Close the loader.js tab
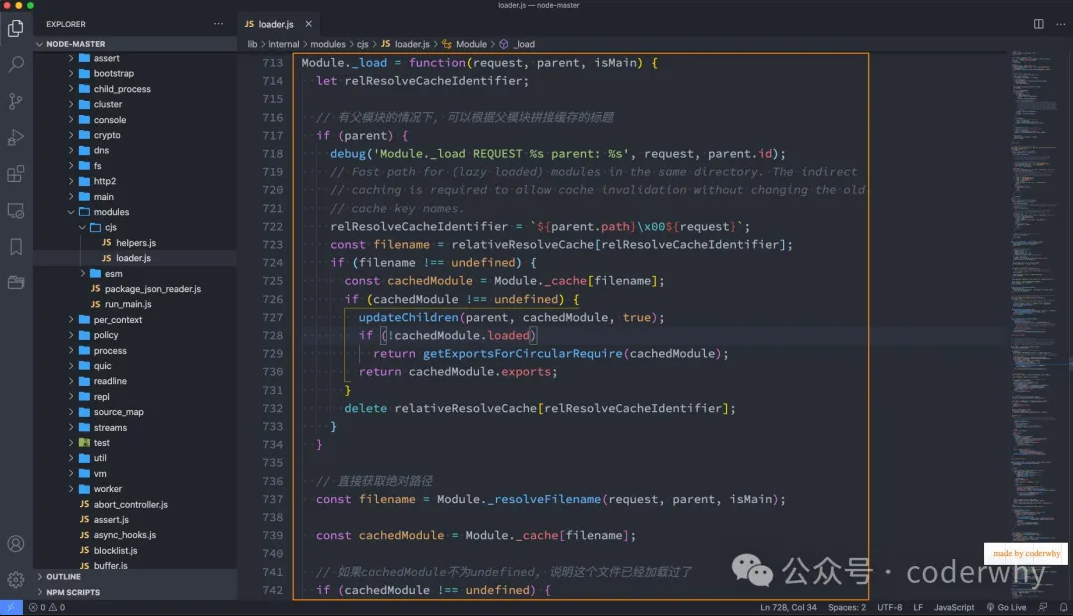The image size is (1073, 616). [309, 24]
